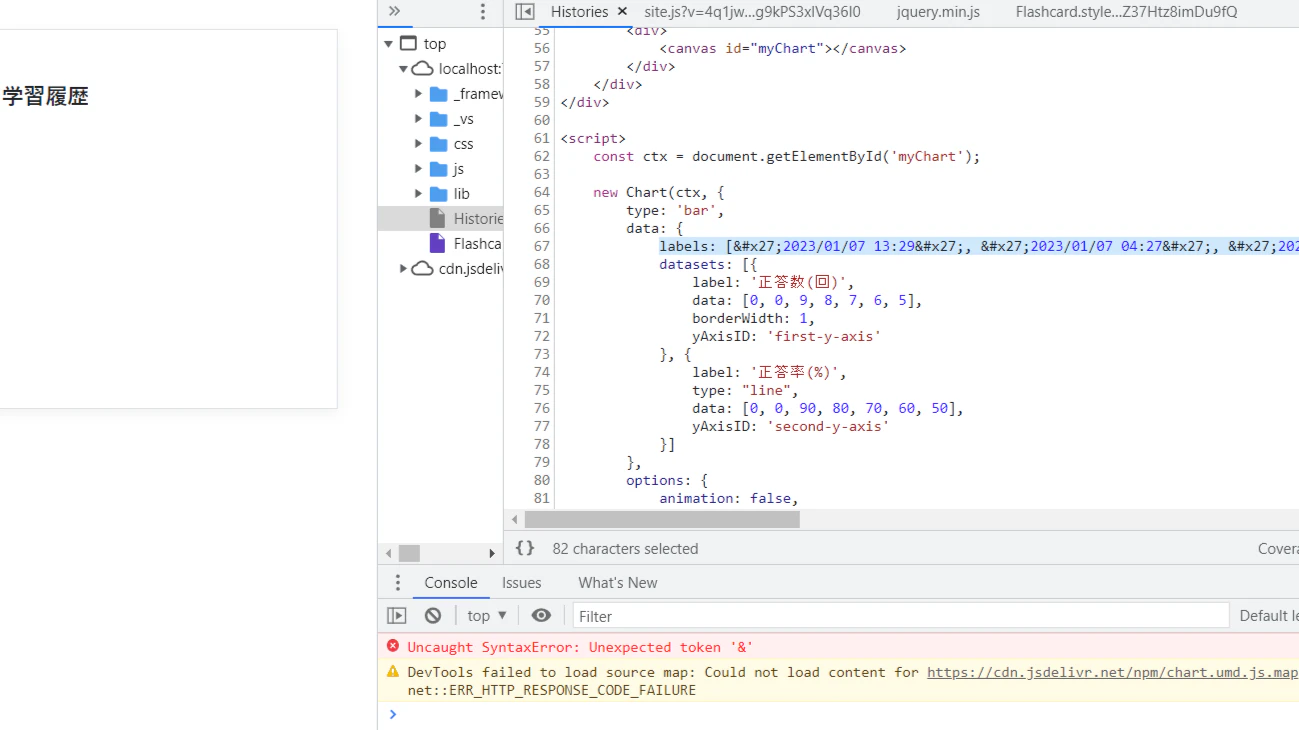Viewport: 1299px width, 730px height.
Task: Click the css folder icon
Action: (x=438, y=144)
